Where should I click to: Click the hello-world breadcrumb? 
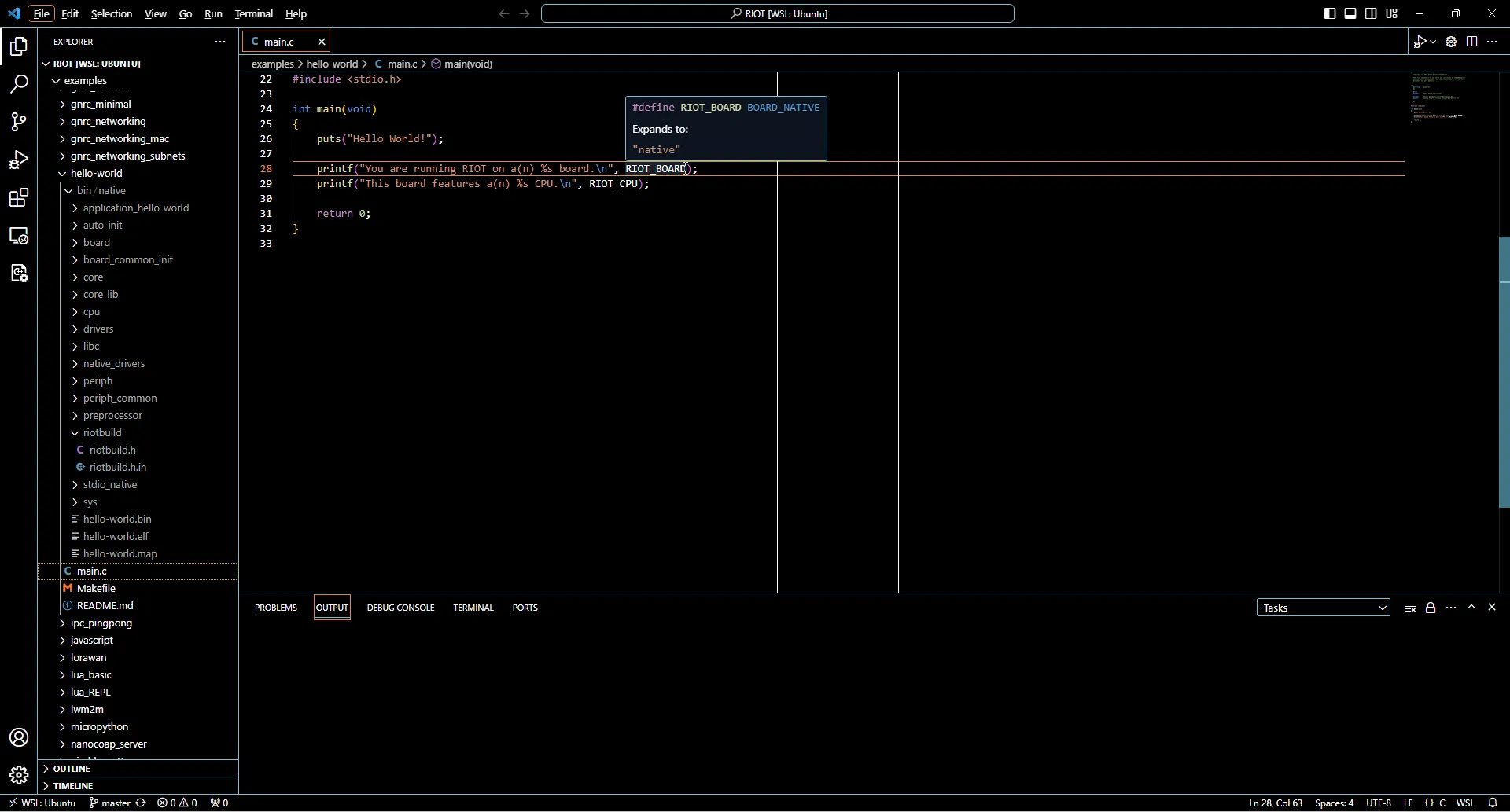[x=333, y=64]
